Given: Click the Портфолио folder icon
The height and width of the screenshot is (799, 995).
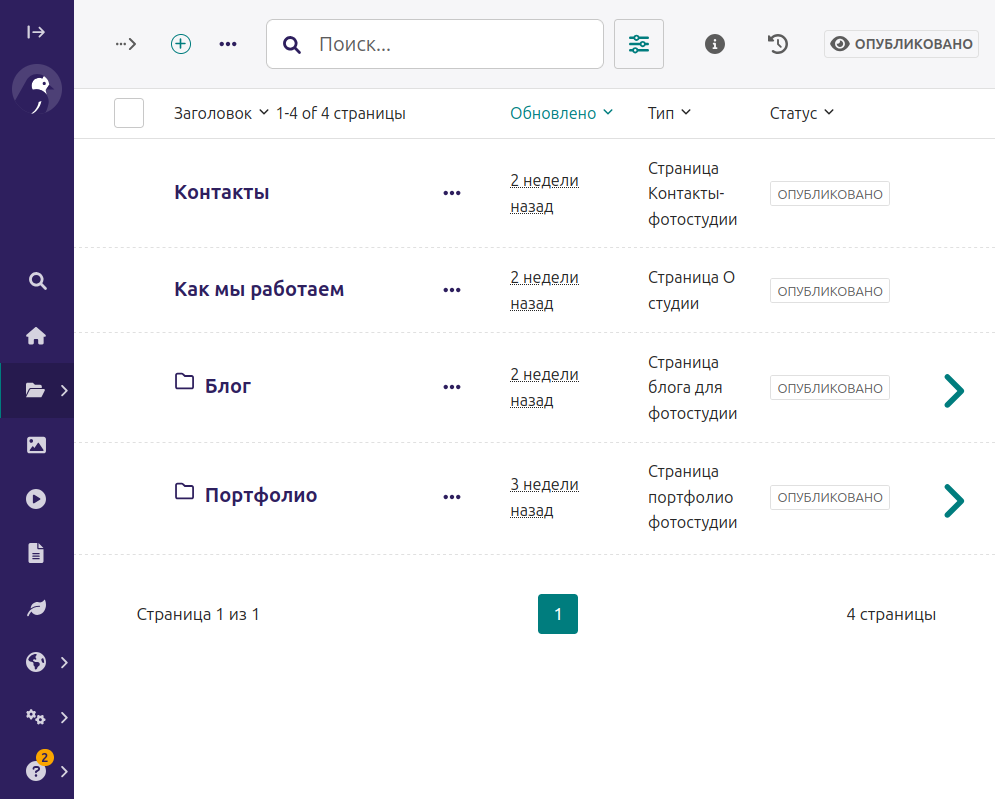Looking at the screenshot, I should click(x=185, y=491).
